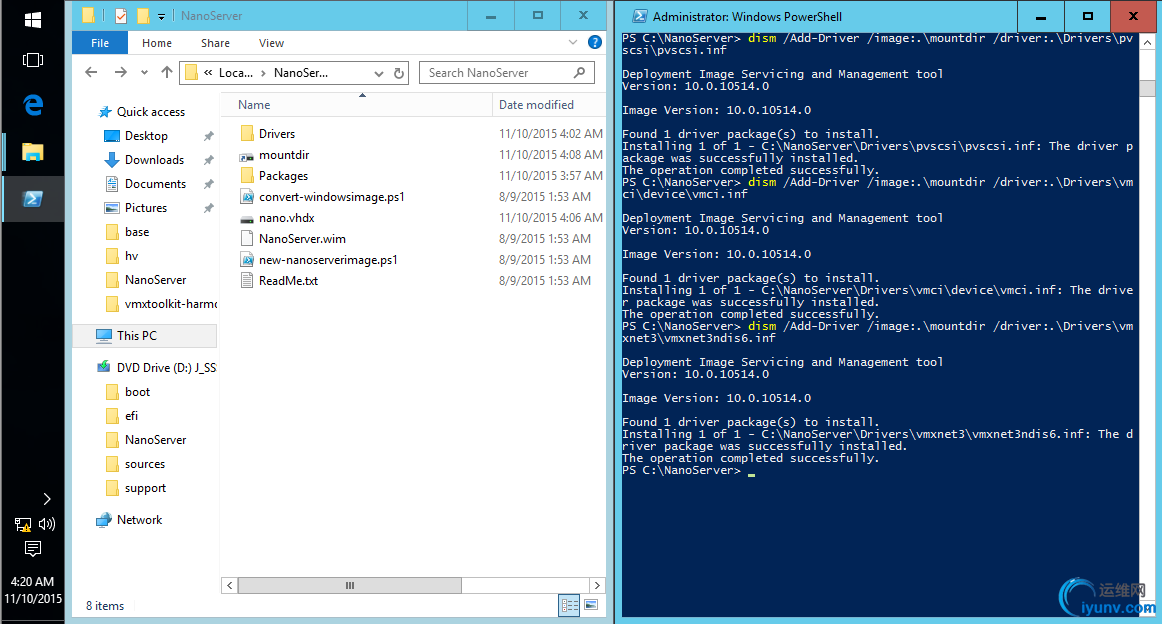Click the PowerShell icon in the taskbar
The width and height of the screenshot is (1162, 624).
click(32, 199)
